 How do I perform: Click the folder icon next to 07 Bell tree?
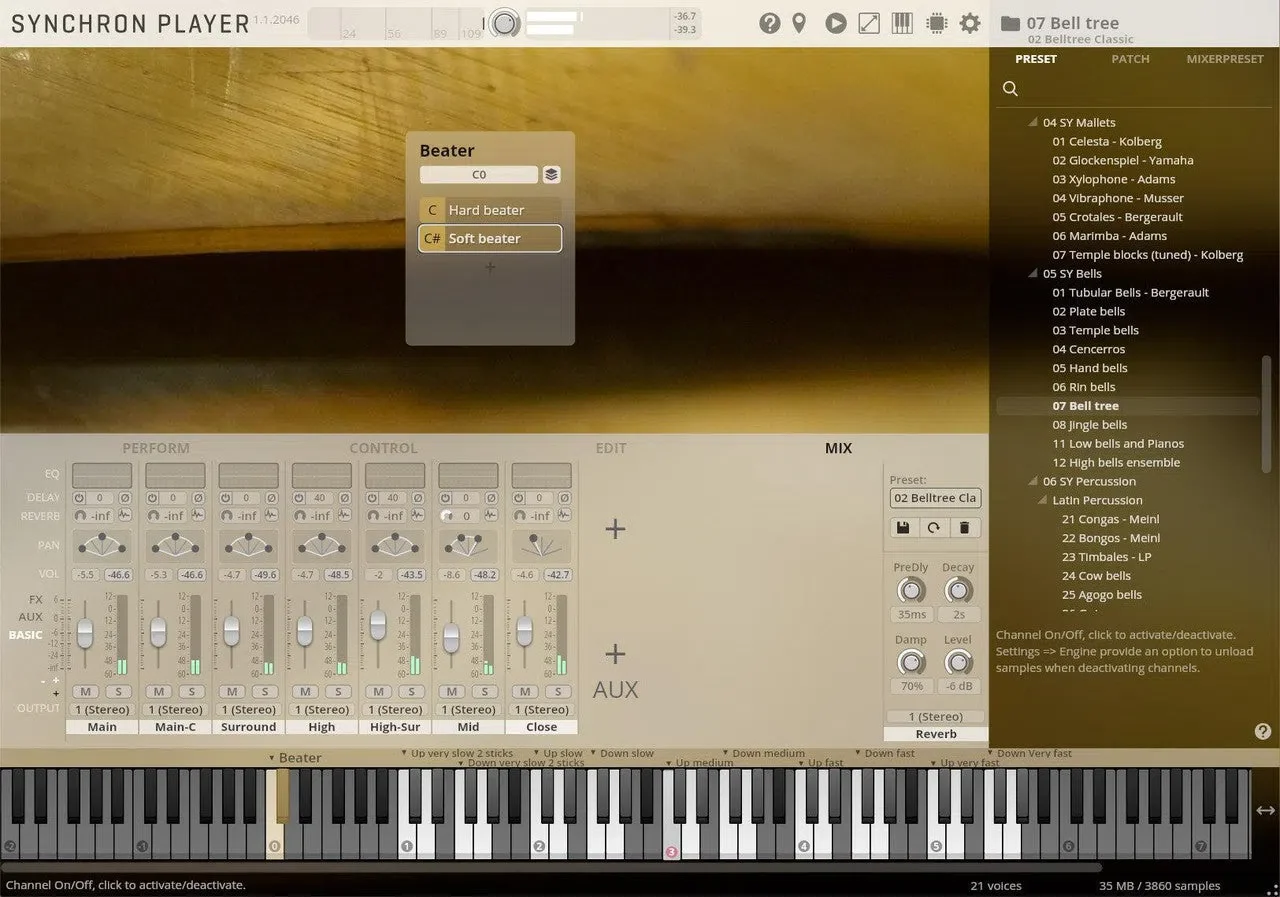[1010, 23]
